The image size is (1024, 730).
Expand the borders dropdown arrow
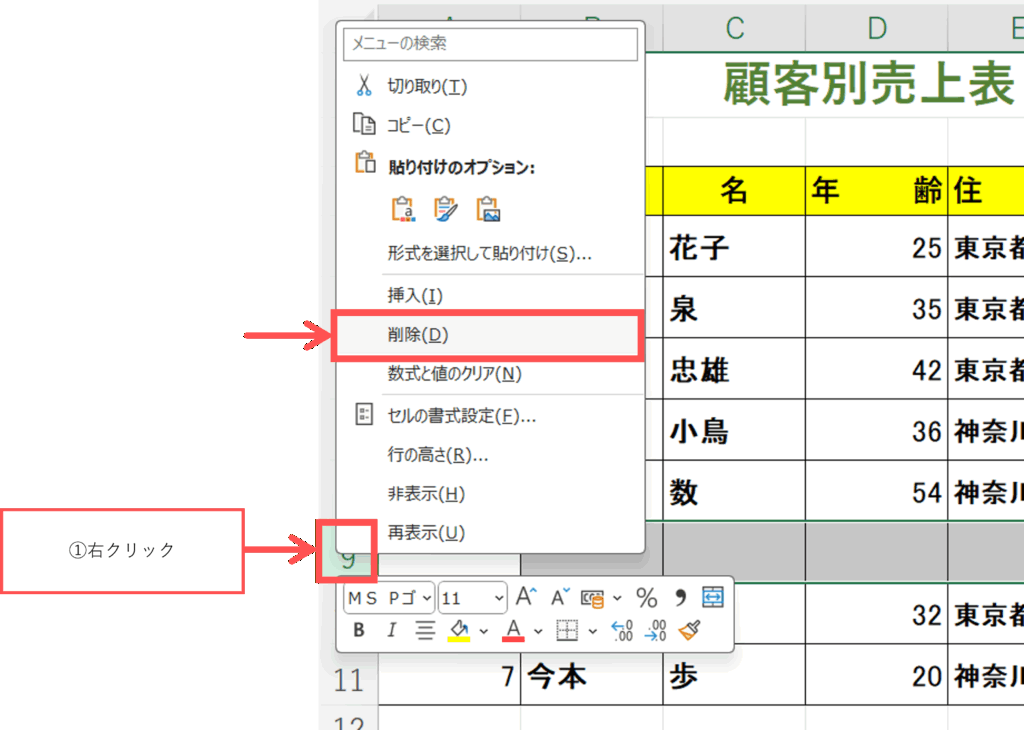593,631
